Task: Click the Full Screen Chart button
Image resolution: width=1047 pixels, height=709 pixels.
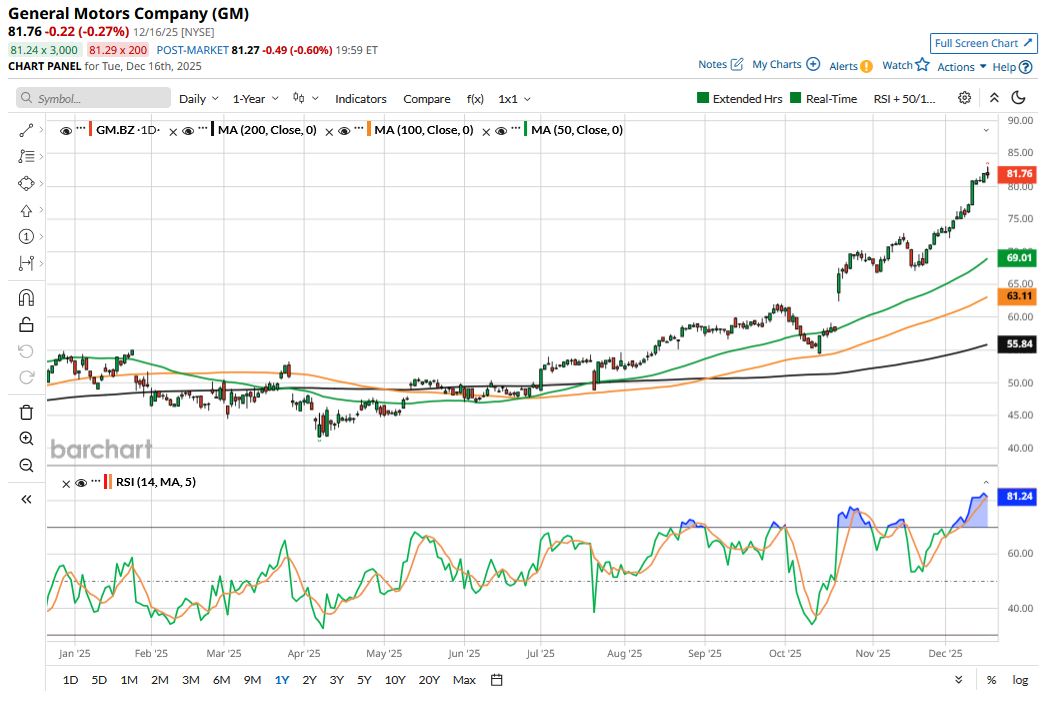Action: [982, 43]
